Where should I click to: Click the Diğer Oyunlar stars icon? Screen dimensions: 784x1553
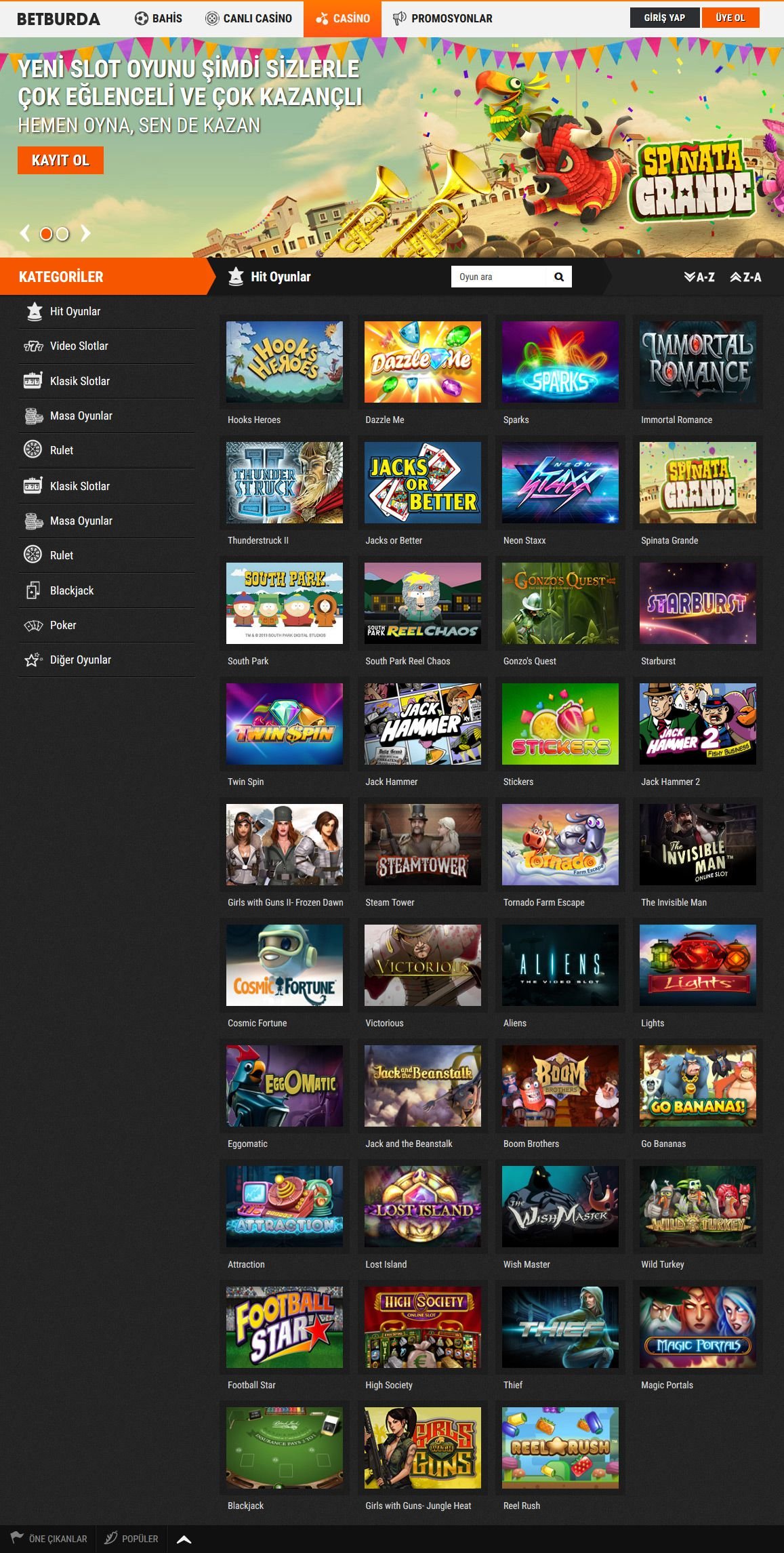[33, 660]
